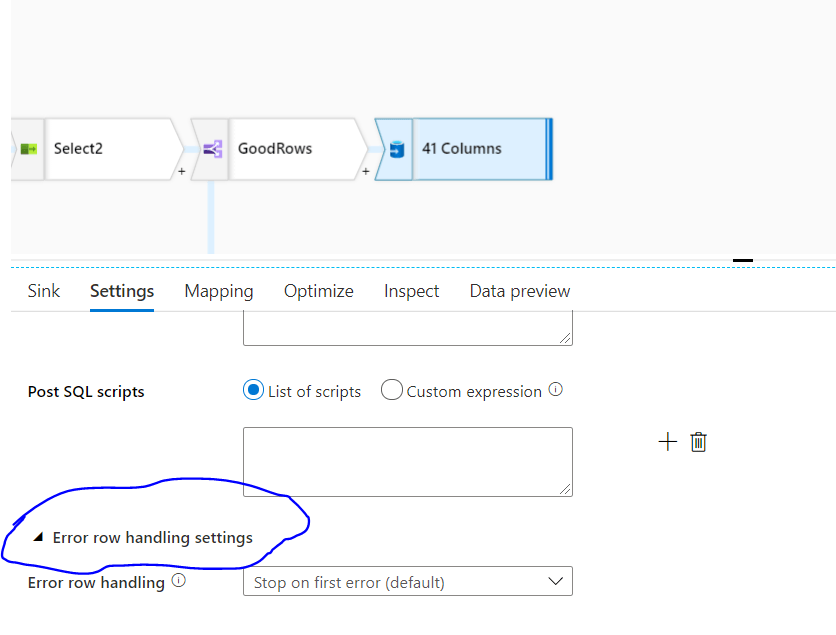Go to the Optimize tab
This screenshot has width=836, height=635.
tap(318, 291)
